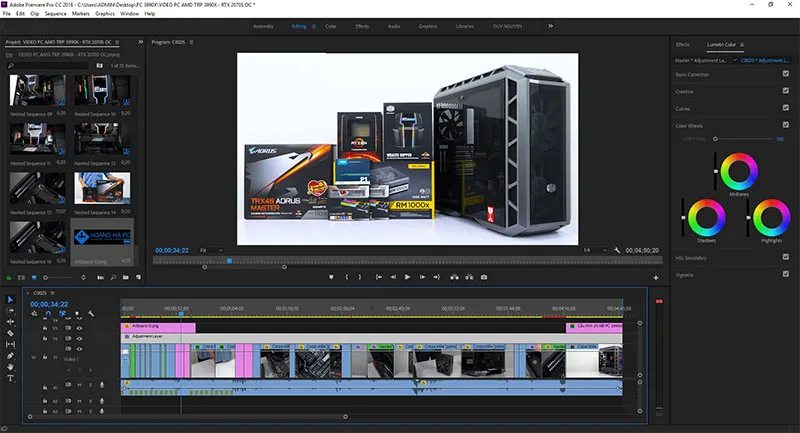Play the program monitor

tap(407, 277)
